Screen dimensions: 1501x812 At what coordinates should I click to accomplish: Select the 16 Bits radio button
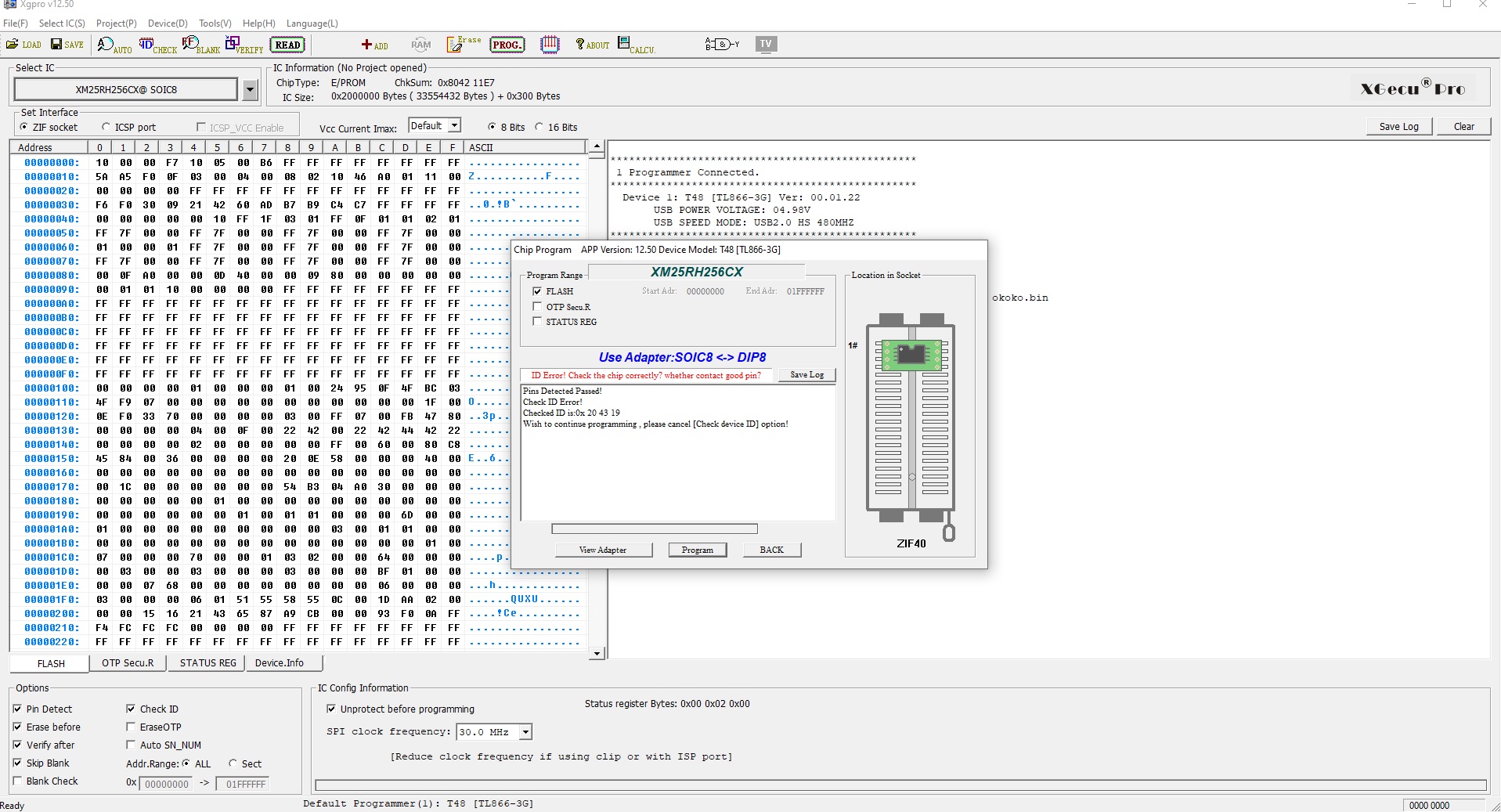point(539,127)
